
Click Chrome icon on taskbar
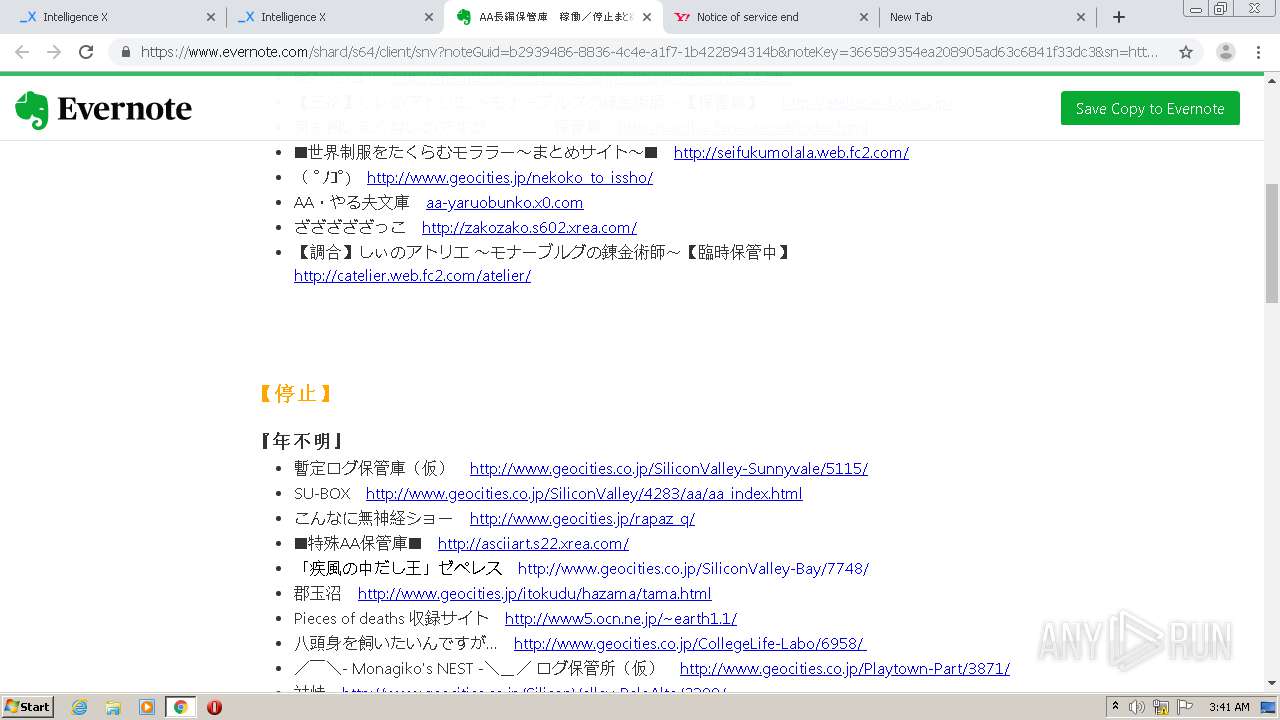coord(181,707)
